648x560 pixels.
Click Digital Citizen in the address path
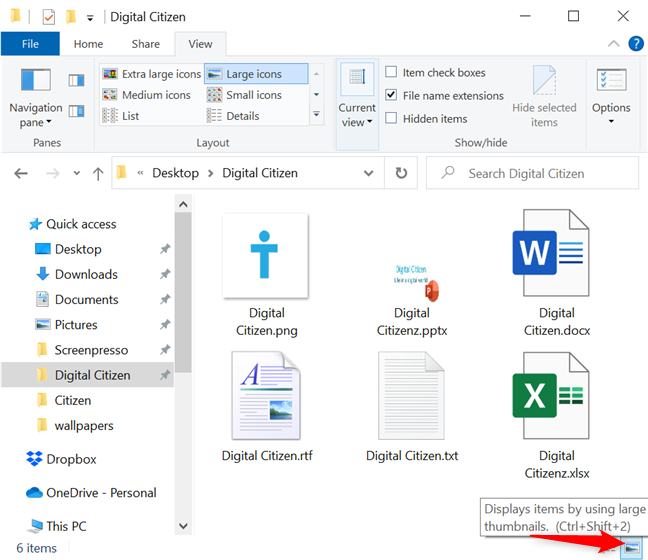(260, 173)
